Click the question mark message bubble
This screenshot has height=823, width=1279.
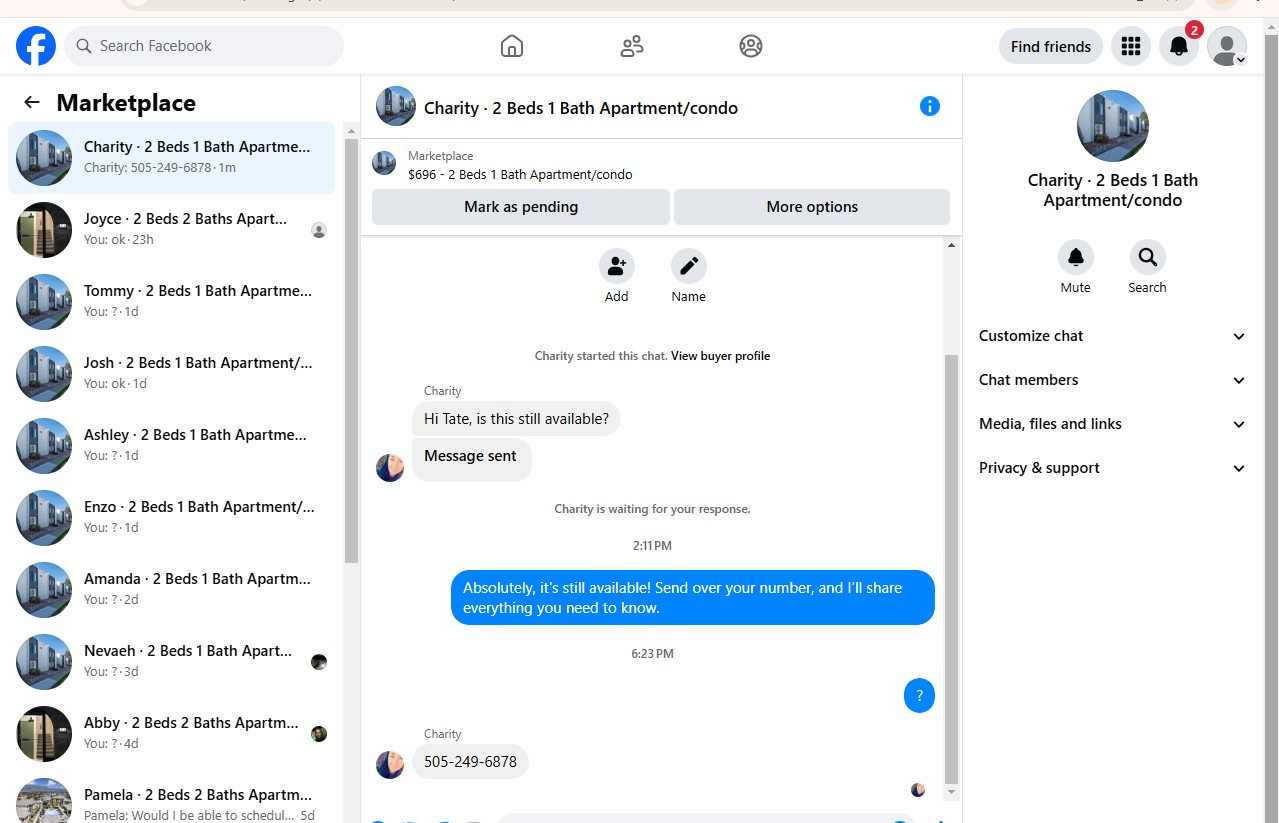coord(919,696)
